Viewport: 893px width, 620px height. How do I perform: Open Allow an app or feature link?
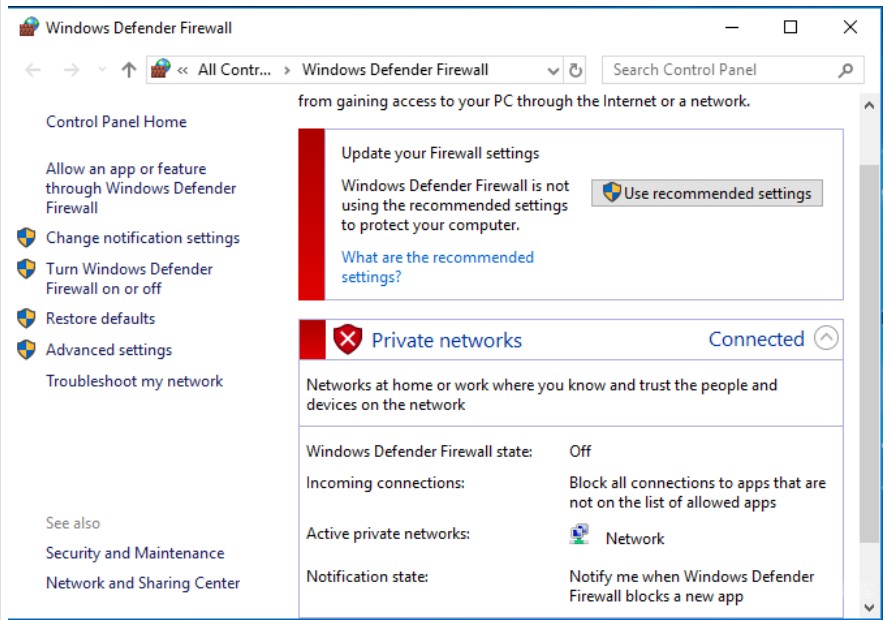click(141, 188)
